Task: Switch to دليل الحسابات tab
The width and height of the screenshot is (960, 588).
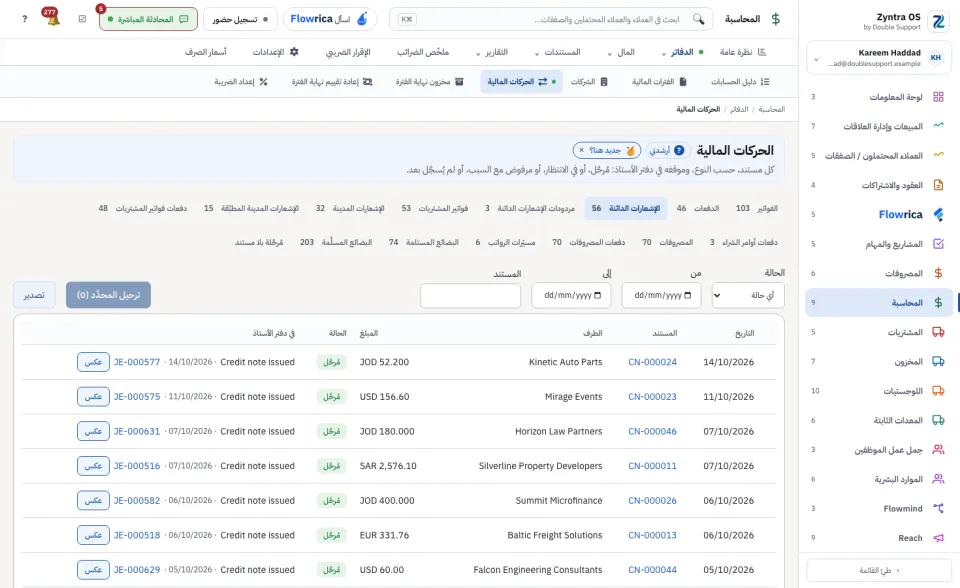Action: 740,81
